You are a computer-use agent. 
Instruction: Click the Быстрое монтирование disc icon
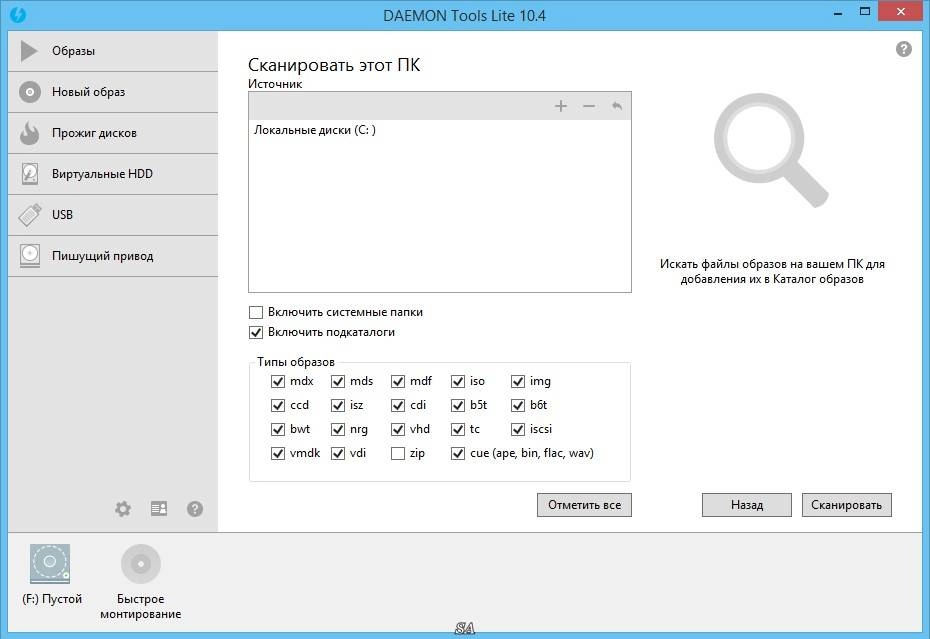(x=141, y=564)
